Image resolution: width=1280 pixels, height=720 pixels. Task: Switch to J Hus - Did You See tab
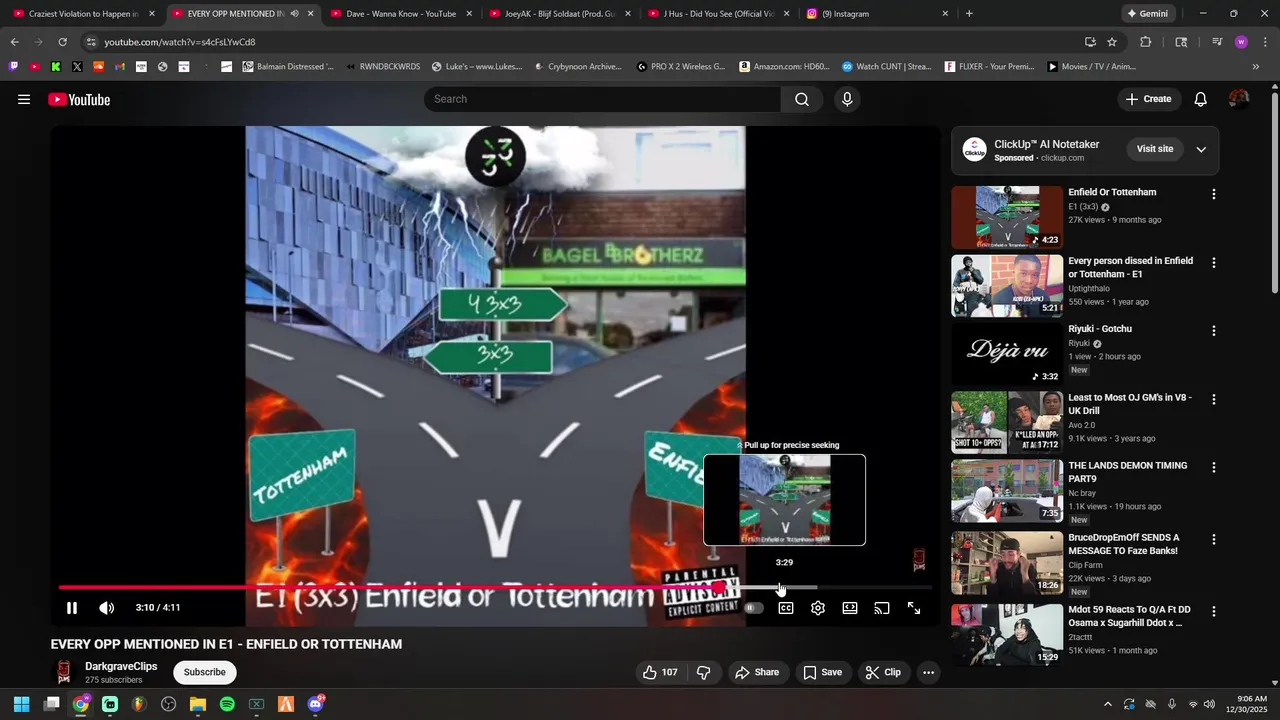718,14
